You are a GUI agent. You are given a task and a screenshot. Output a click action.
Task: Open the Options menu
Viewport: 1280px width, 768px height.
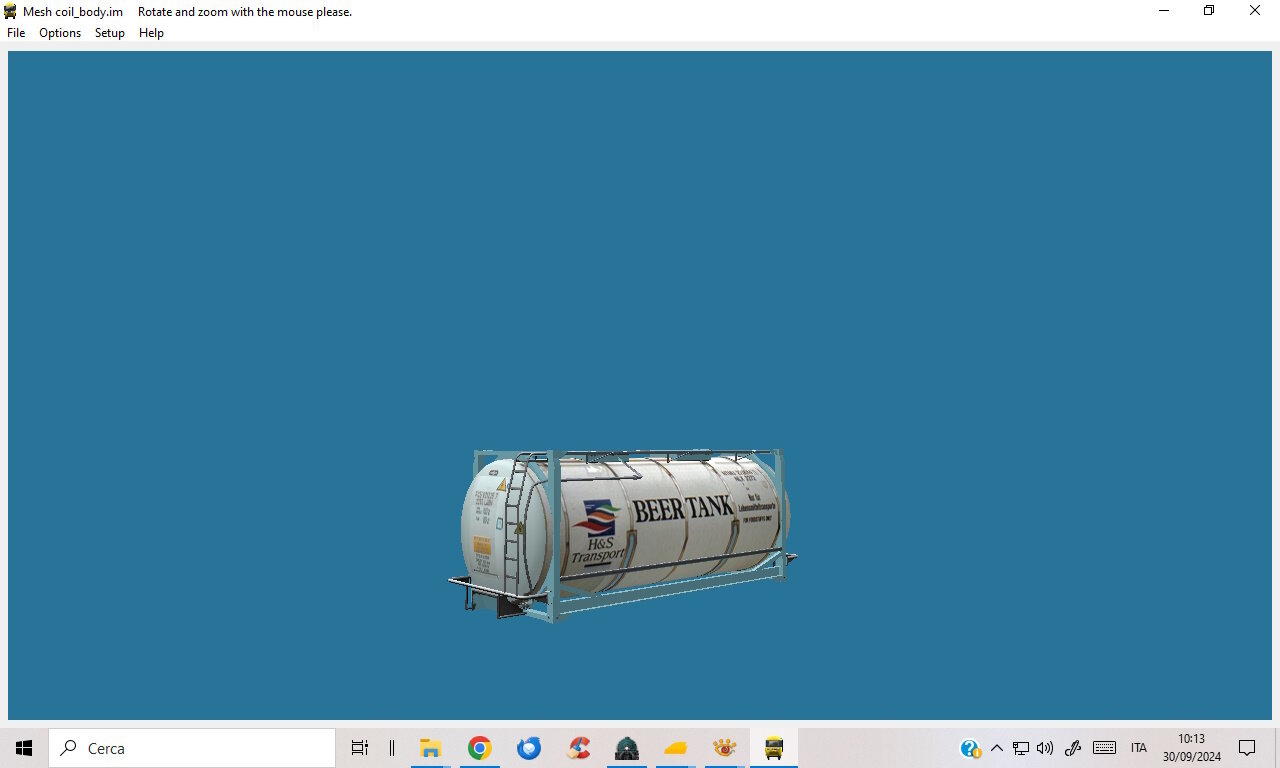60,33
